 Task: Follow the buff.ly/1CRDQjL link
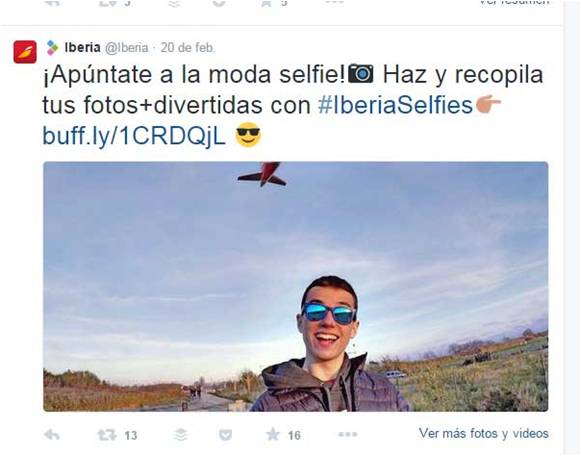pos(134,136)
